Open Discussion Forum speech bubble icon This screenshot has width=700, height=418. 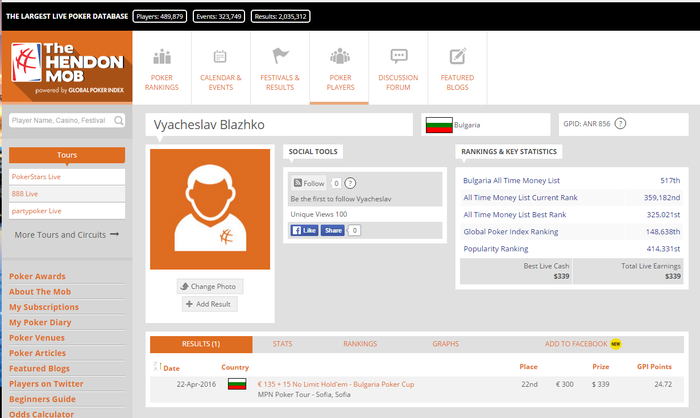coord(399,56)
